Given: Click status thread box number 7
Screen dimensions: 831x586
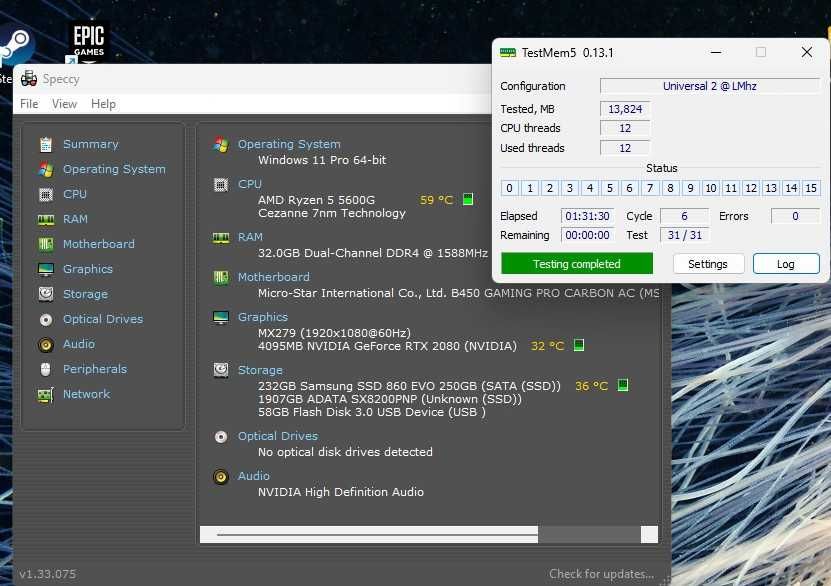Looking at the screenshot, I should pyautogui.click(x=650, y=188).
